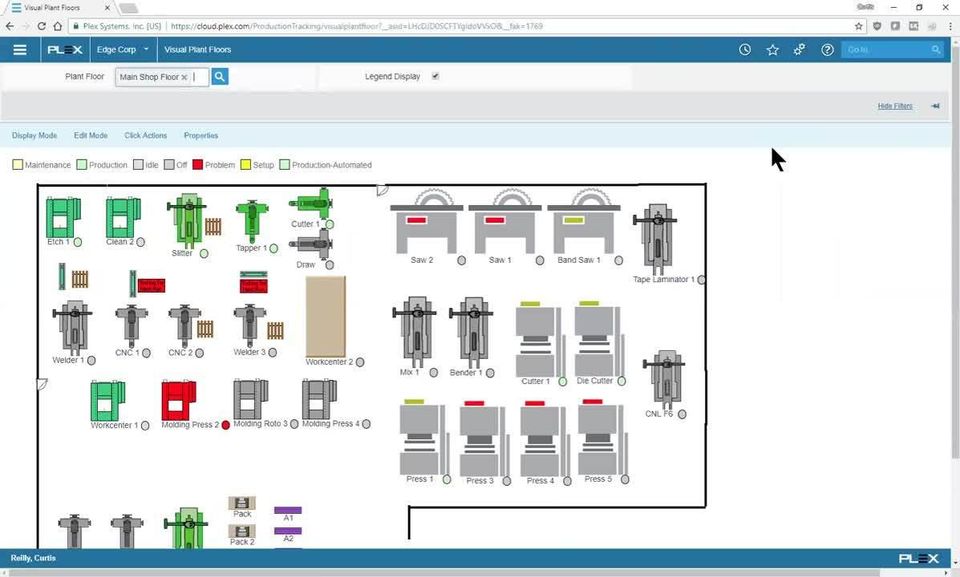Click the browser address bar URL
Screen dimensions: 960x577
click(356, 26)
